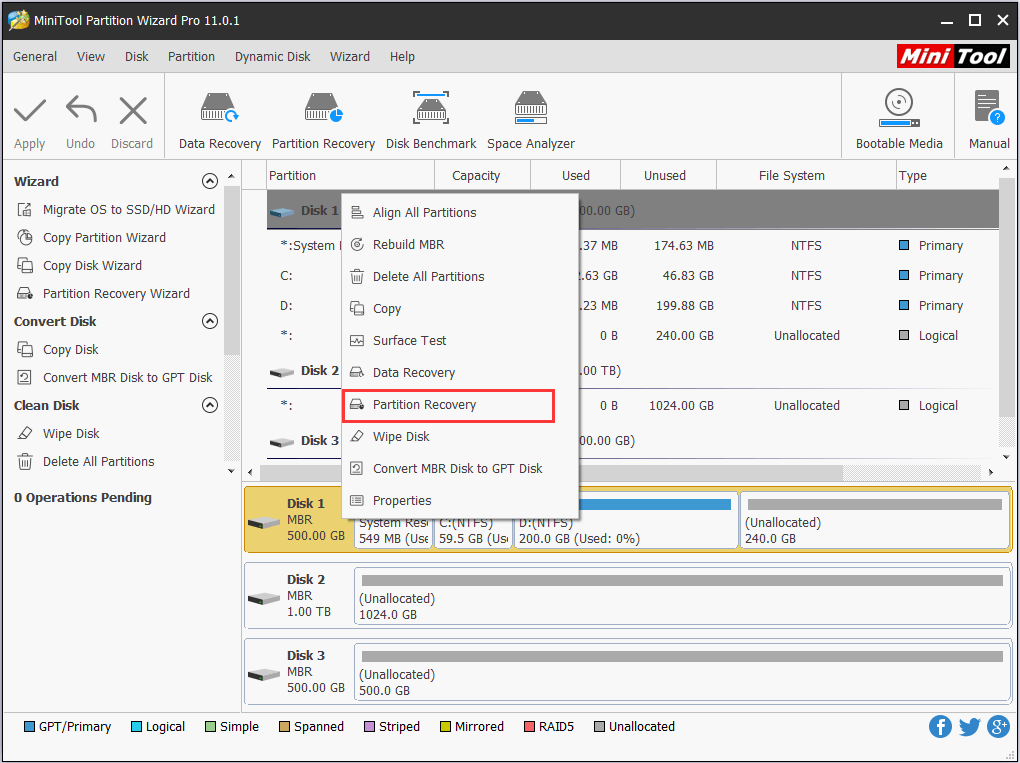Select the C: partition row
The image size is (1020, 763).
[632, 276]
